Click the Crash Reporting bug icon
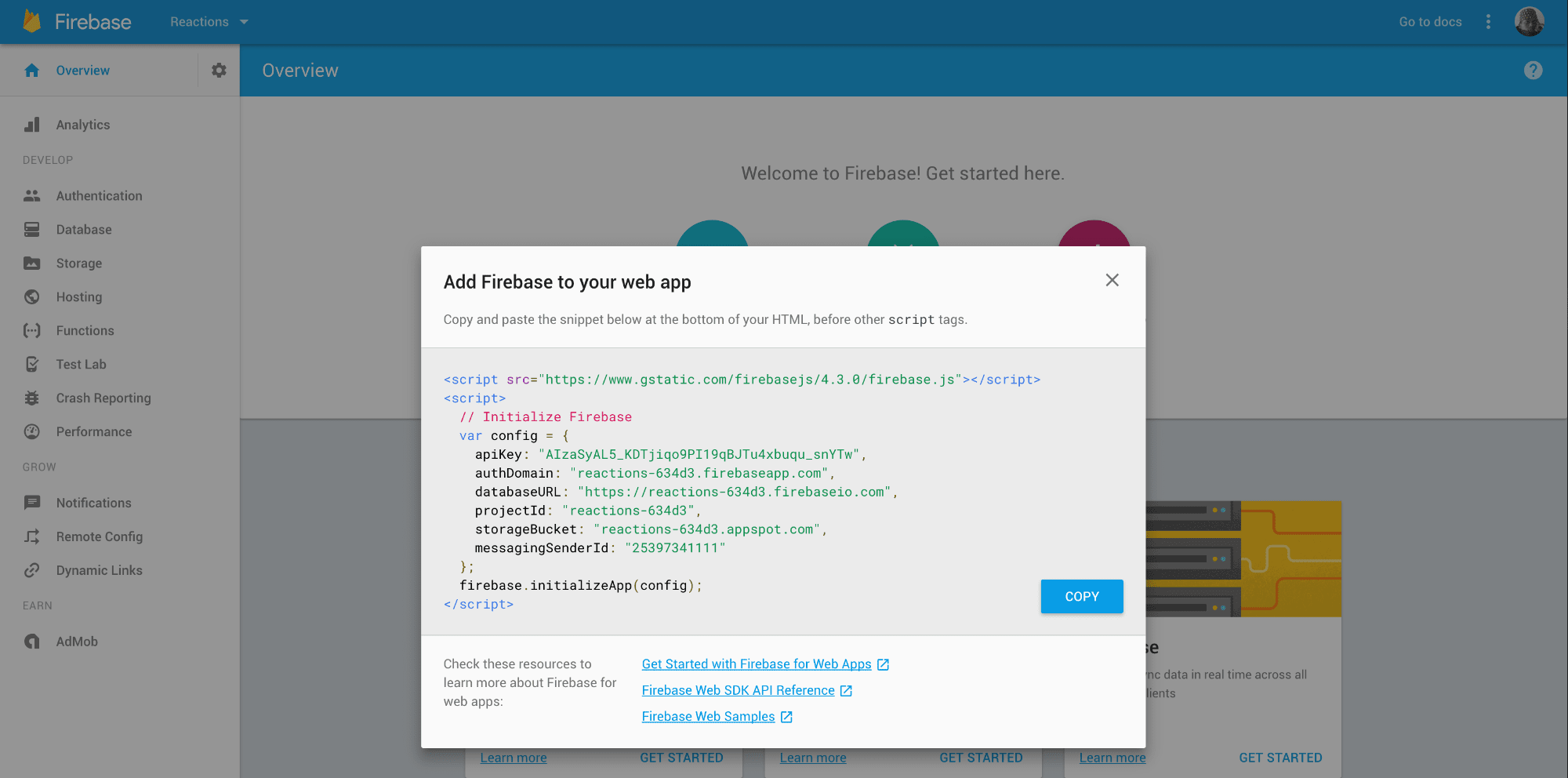The width and height of the screenshot is (1568, 778). point(32,398)
